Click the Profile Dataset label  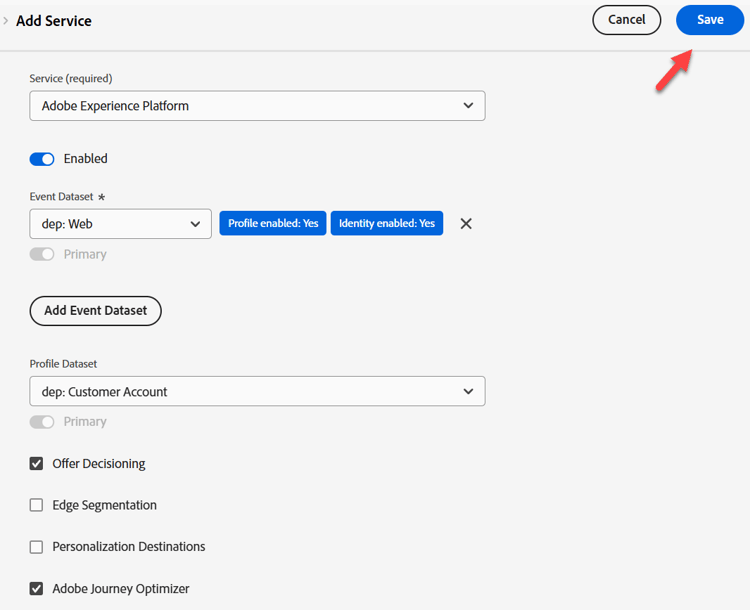(63, 364)
